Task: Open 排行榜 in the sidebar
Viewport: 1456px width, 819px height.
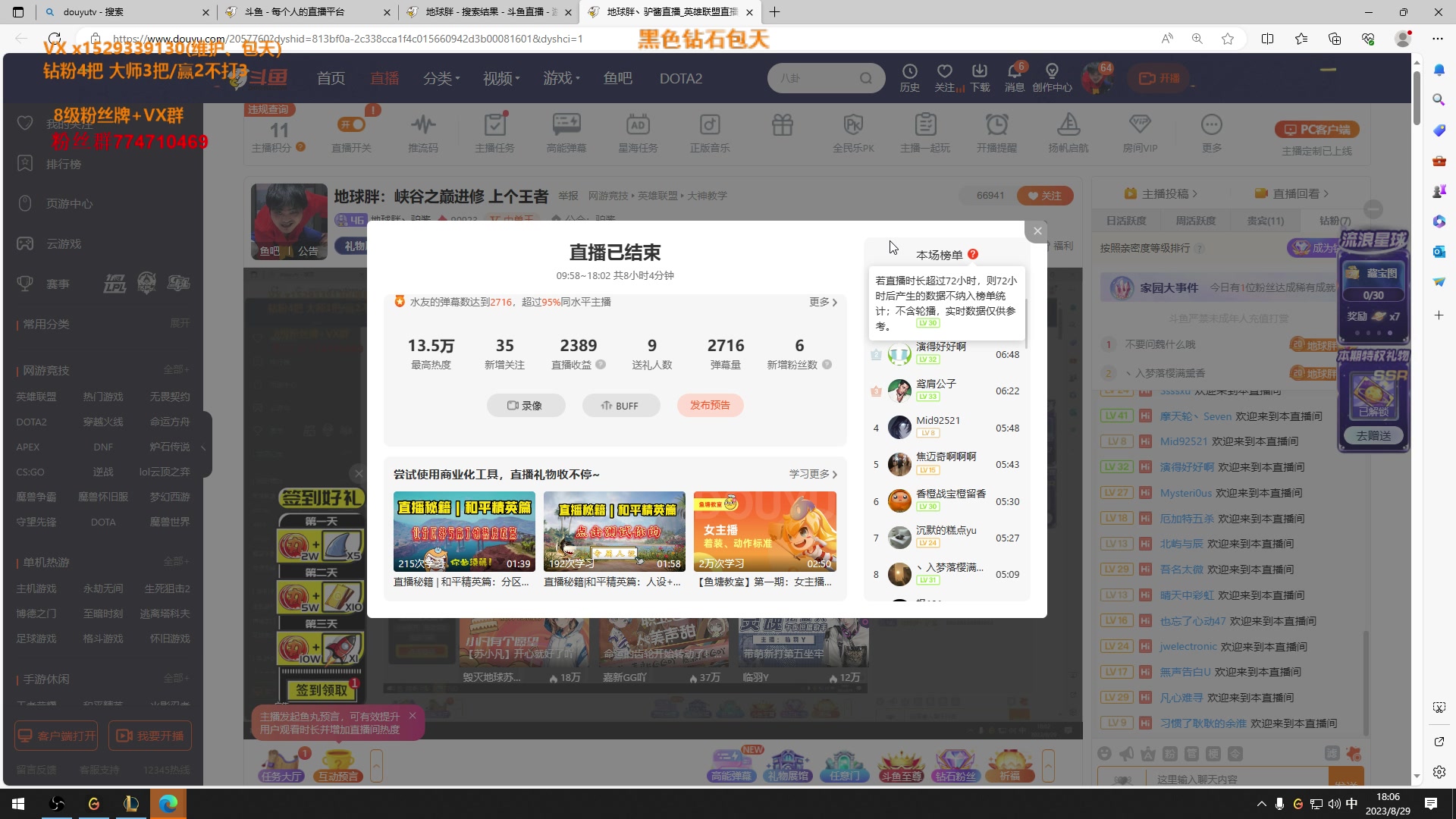Action: click(x=63, y=164)
